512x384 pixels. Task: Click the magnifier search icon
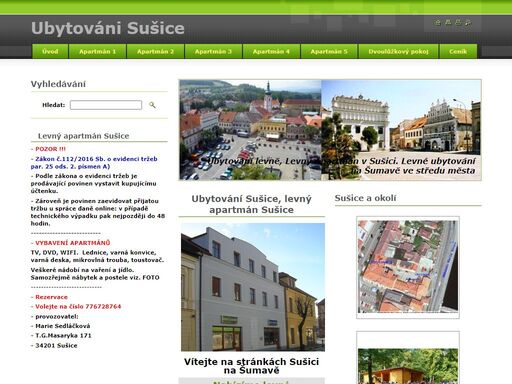(x=152, y=105)
